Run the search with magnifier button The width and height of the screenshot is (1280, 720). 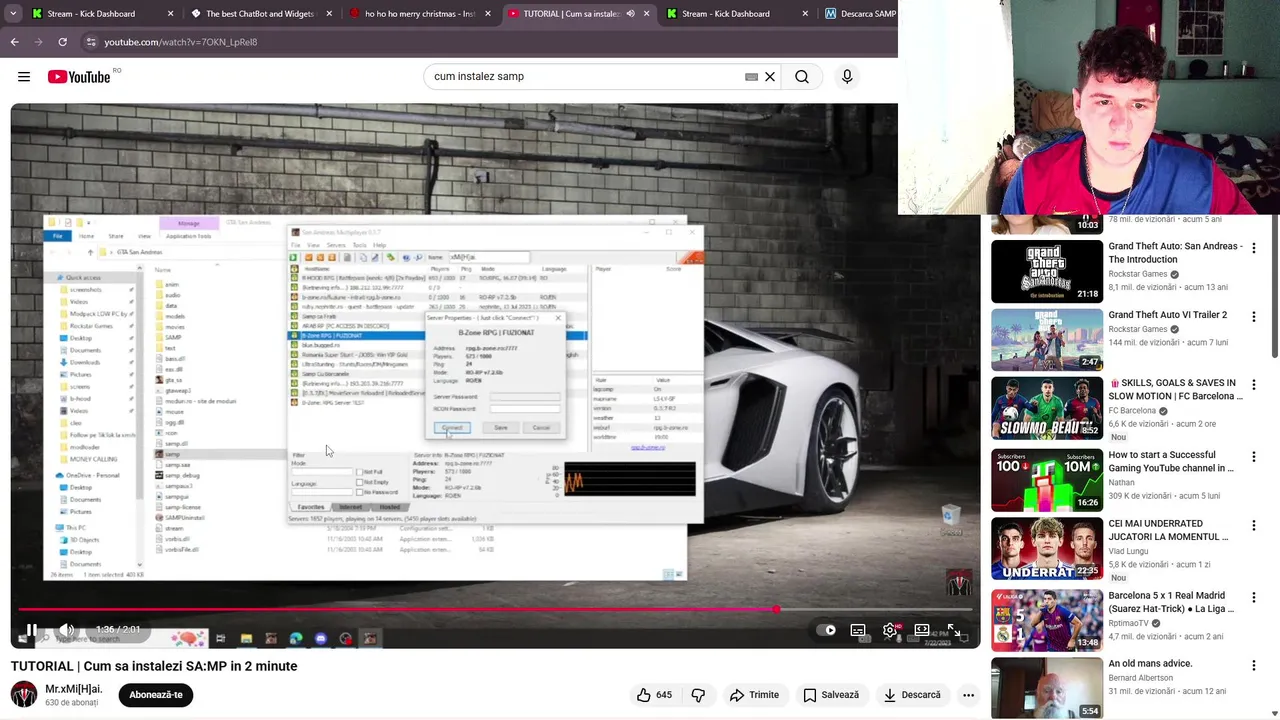coord(802,77)
